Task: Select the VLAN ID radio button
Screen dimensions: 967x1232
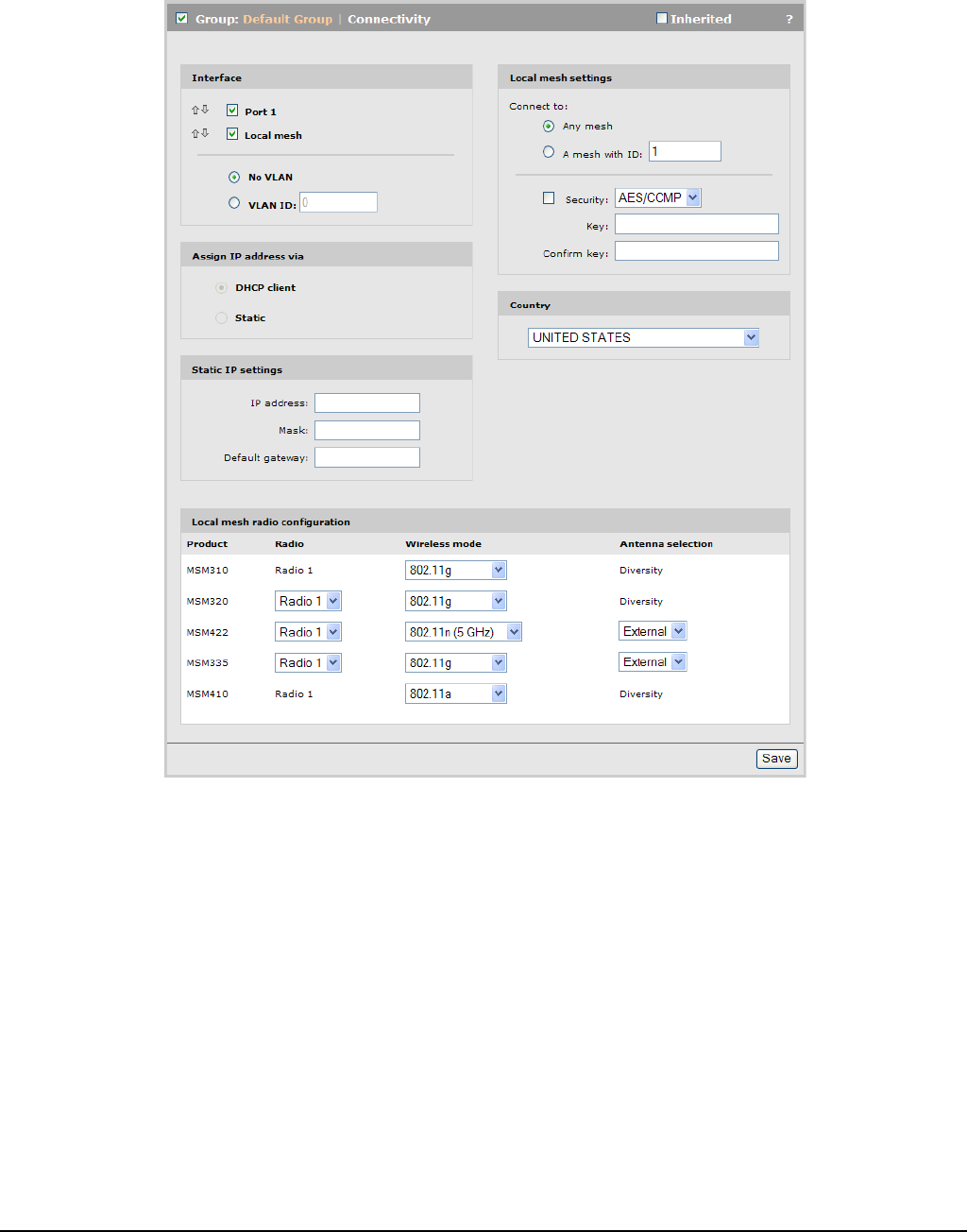Action: (234, 202)
